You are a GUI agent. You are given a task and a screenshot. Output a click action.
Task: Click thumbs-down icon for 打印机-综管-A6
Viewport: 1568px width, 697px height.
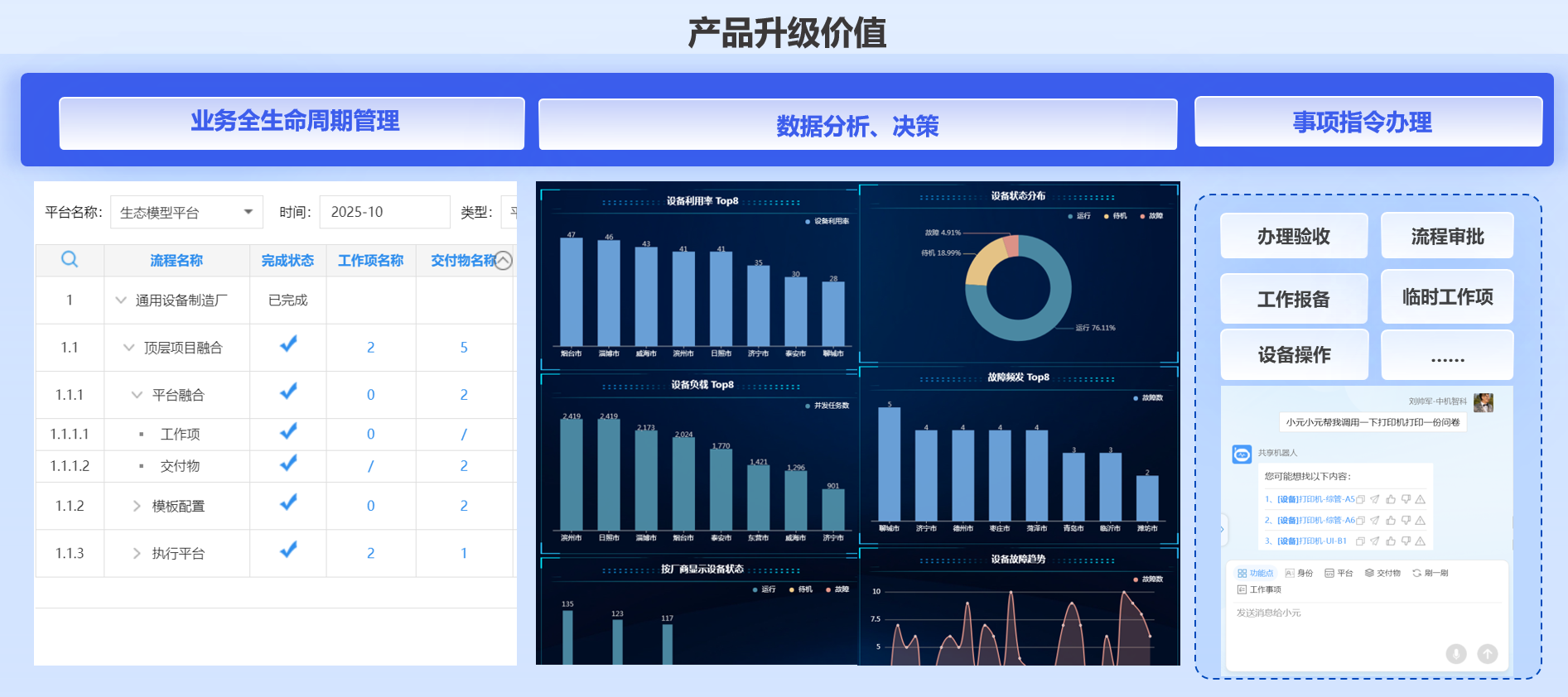(x=1406, y=520)
